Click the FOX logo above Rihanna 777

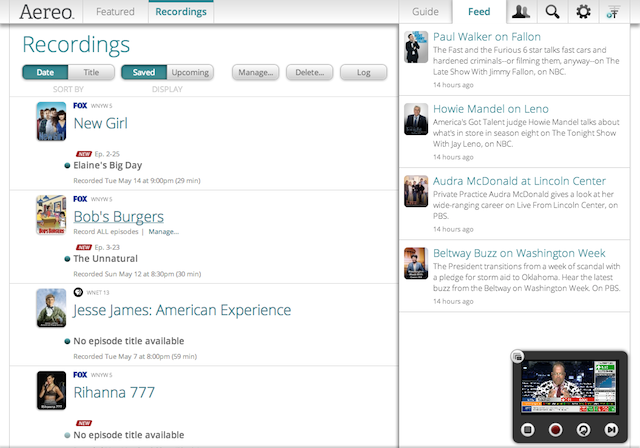tap(80, 375)
